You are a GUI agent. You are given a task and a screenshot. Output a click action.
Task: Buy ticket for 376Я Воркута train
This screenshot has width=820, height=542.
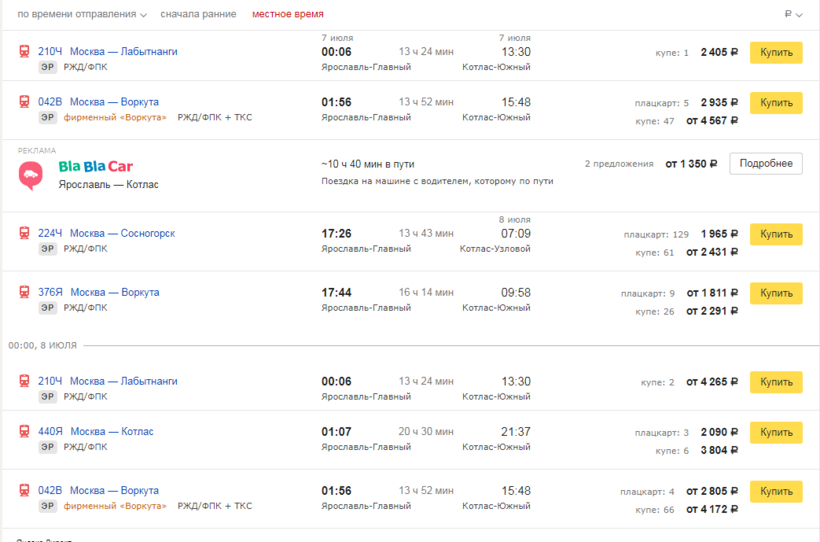(776, 294)
